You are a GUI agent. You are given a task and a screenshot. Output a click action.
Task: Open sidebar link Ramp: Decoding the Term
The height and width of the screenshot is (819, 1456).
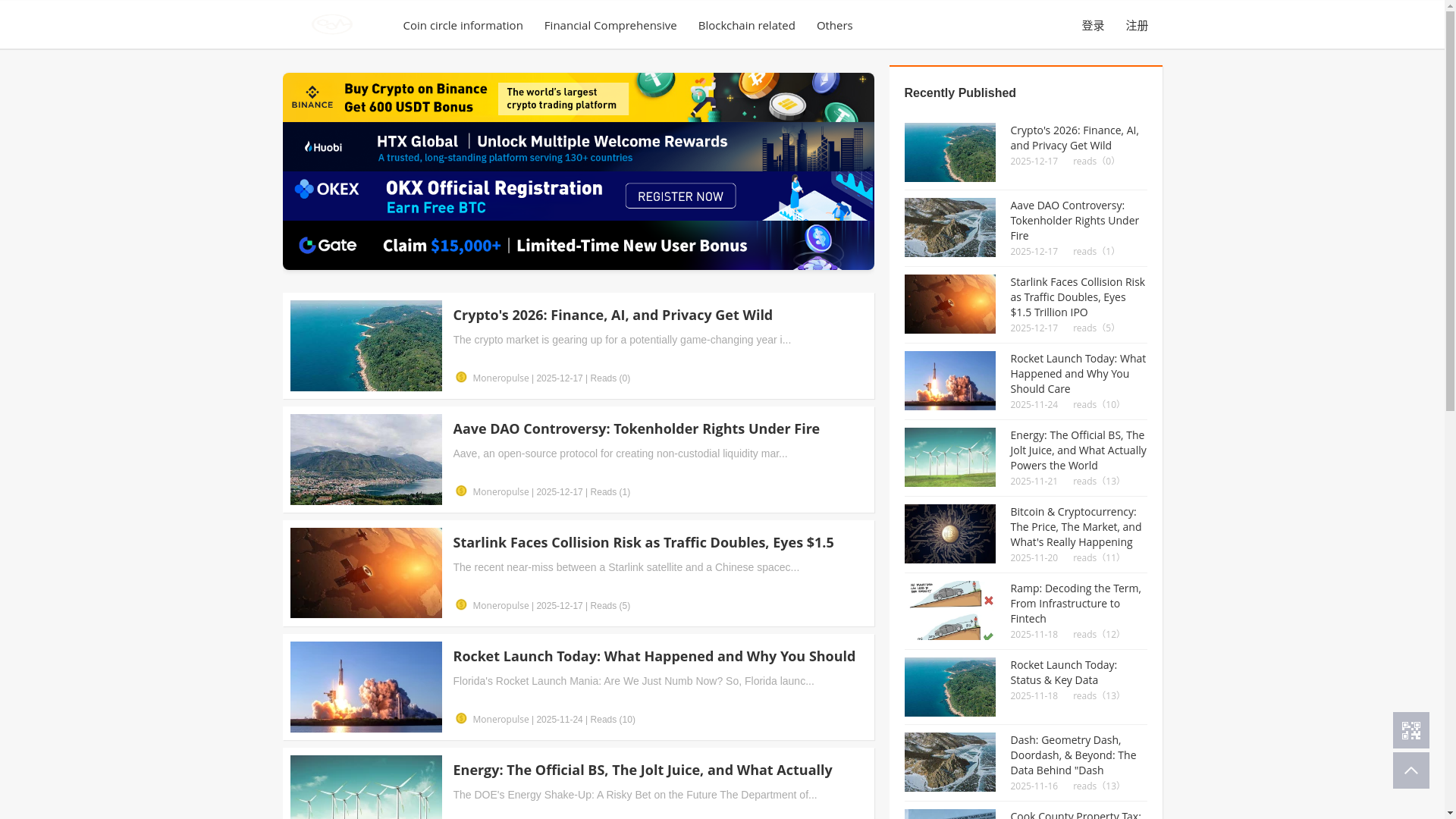point(1075,603)
